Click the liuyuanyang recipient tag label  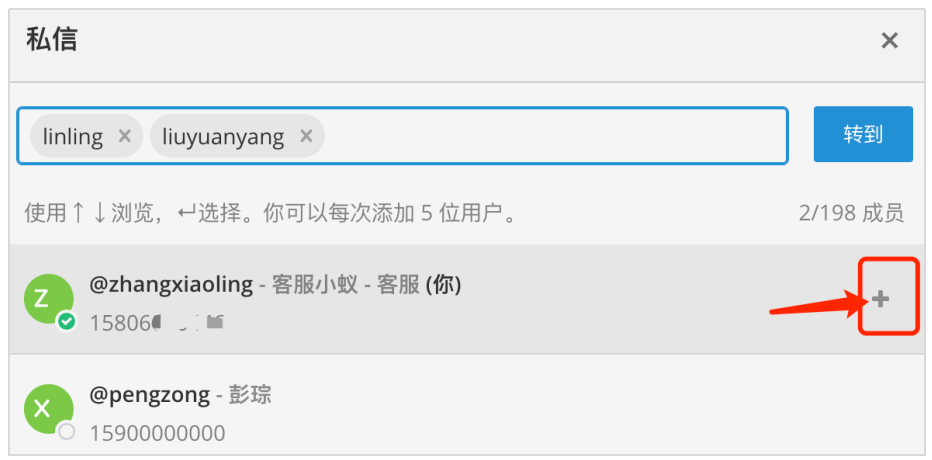tap(223, 137)
